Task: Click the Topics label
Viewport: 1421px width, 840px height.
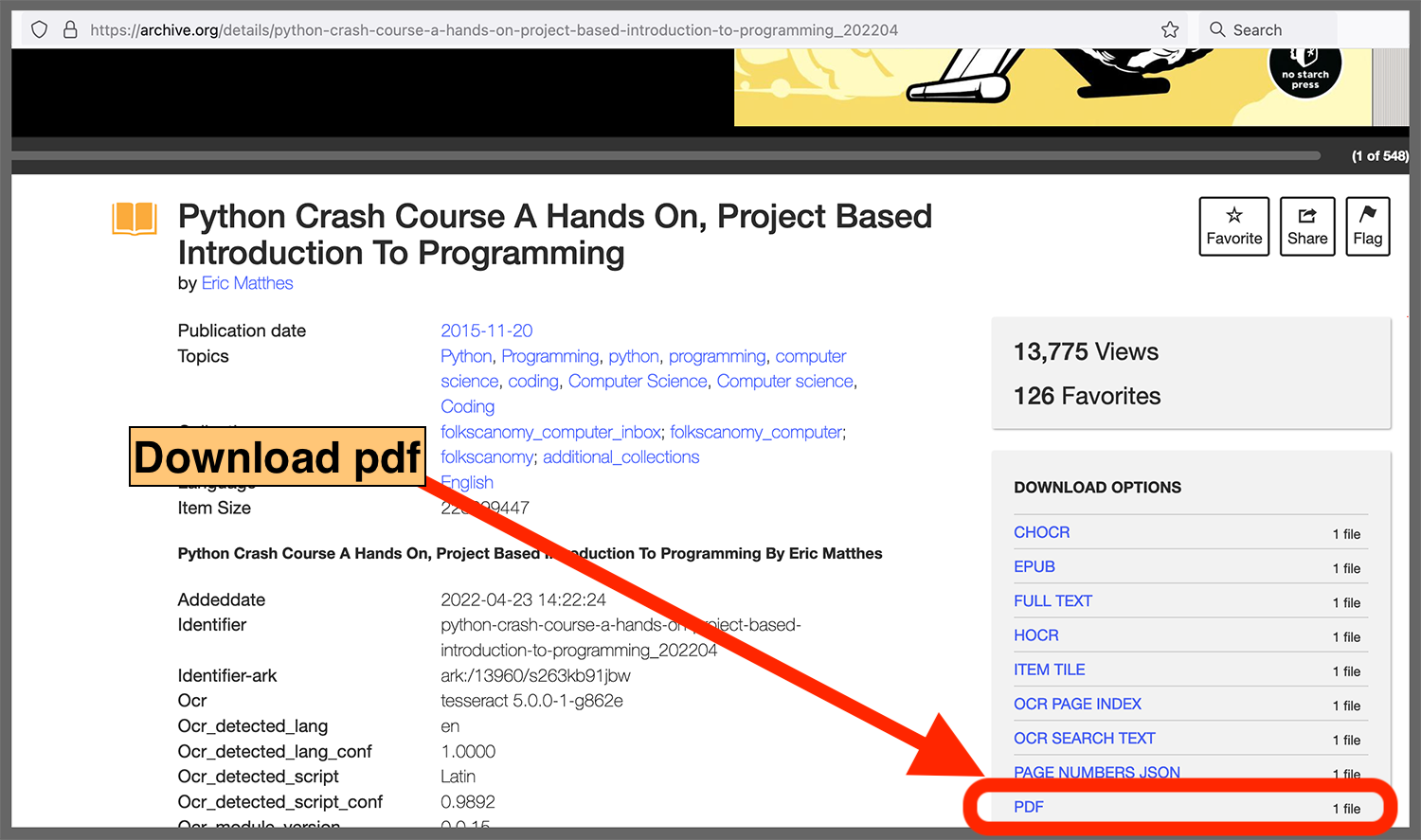Action: click(x=203, y=356)
